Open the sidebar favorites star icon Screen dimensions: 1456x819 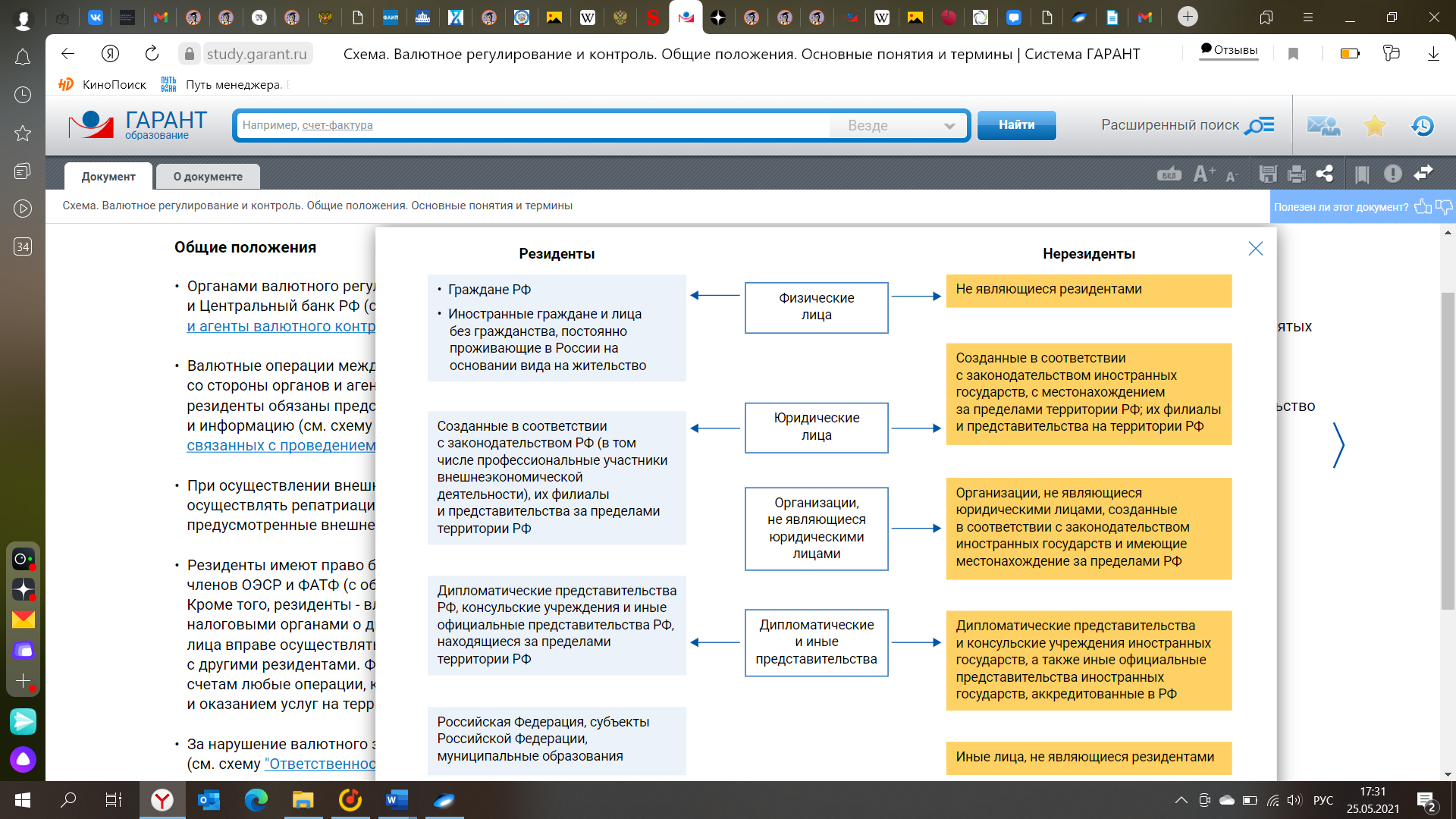pyautogui.click(x=23, y=133)
